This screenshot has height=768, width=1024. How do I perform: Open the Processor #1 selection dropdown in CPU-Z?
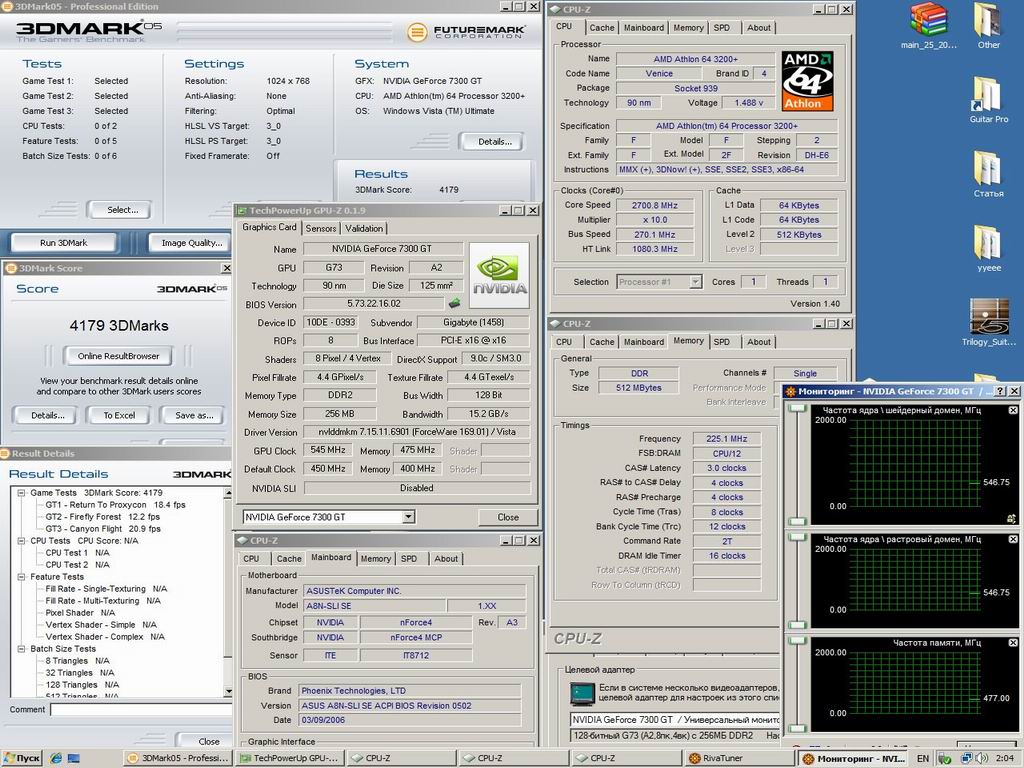(696, 281)
